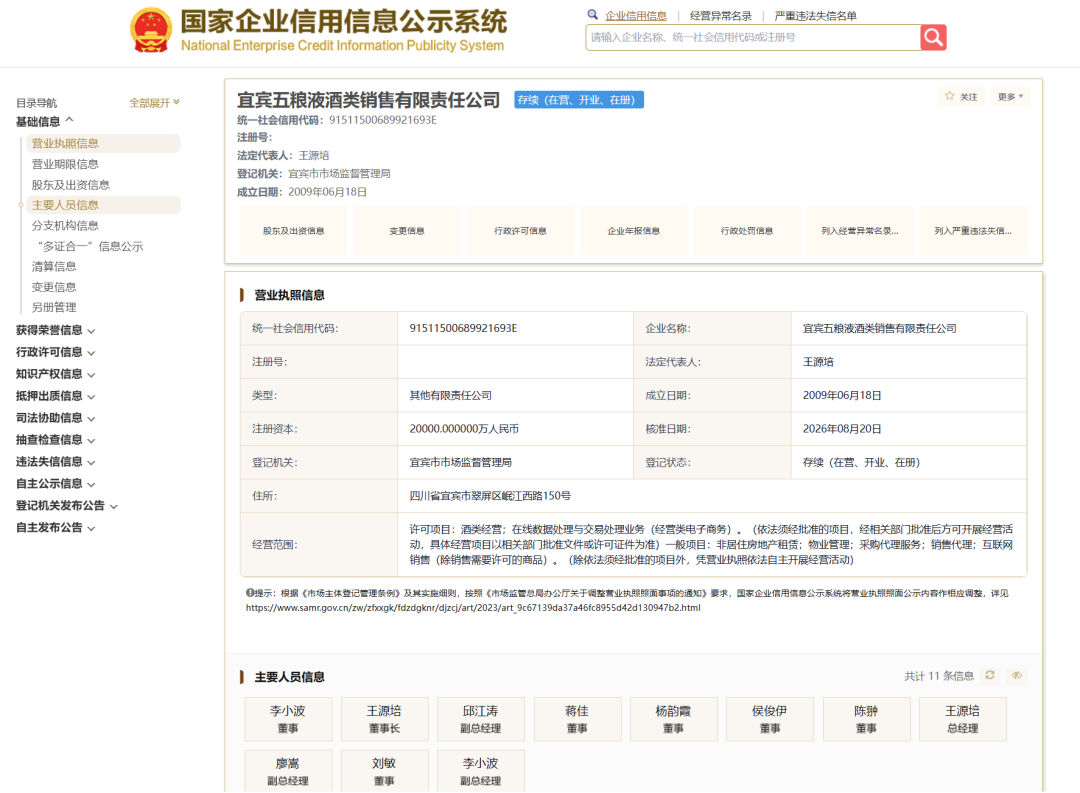
Task: Open the 刘敏 董事 card
Action: click(x=384, y=772)
